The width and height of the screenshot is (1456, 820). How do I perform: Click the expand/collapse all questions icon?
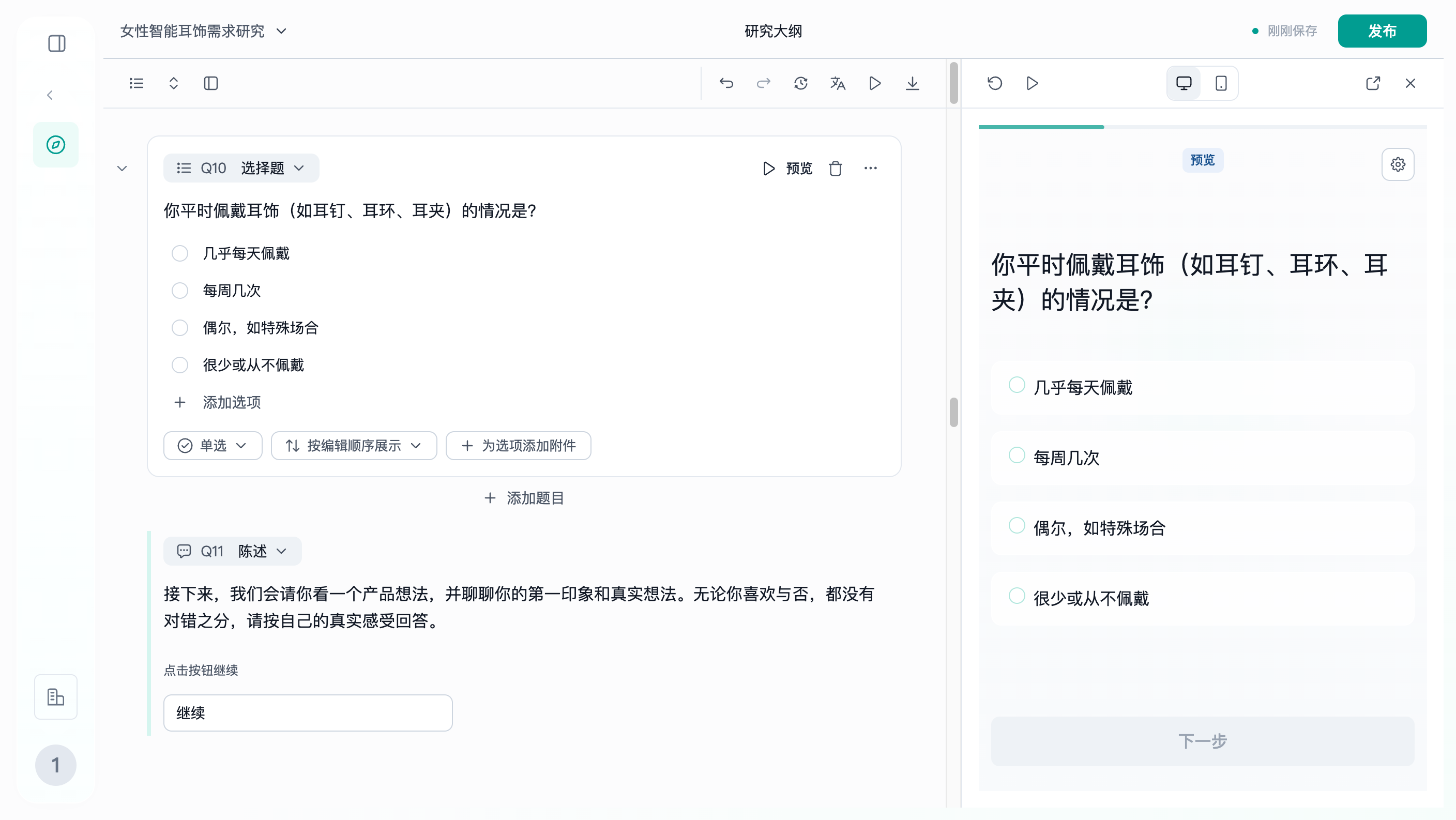point(174,84)
